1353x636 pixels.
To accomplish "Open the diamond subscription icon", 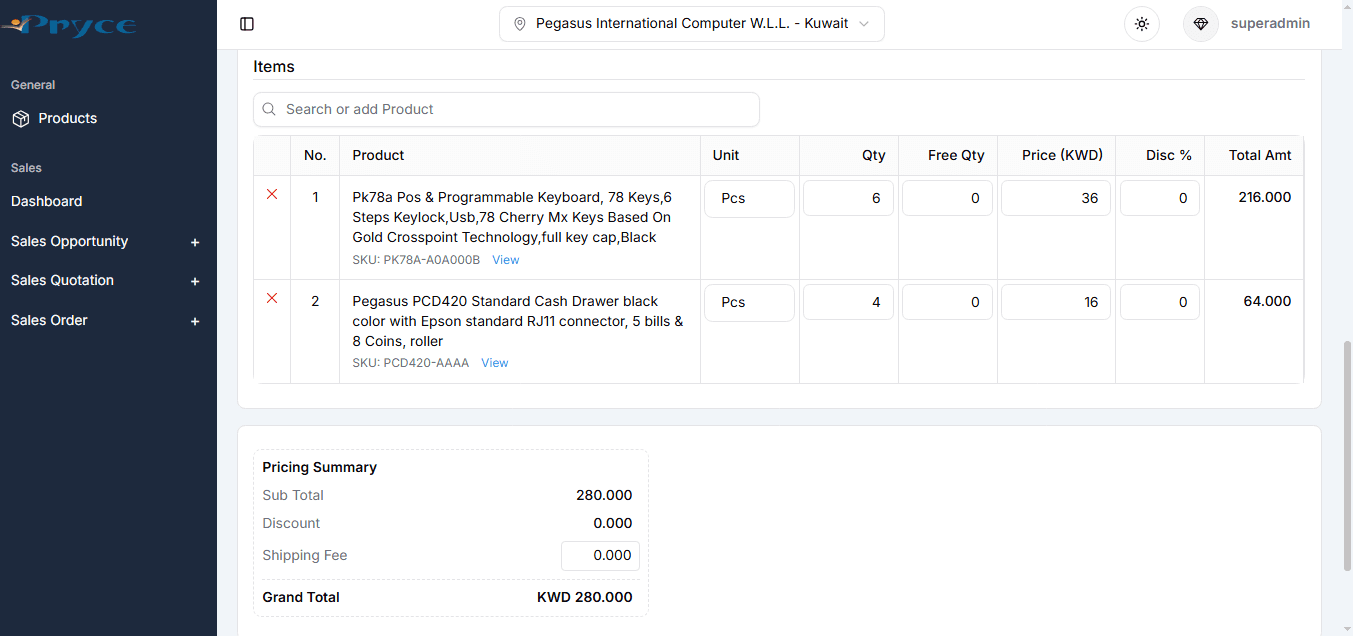I will [1200, 23].
